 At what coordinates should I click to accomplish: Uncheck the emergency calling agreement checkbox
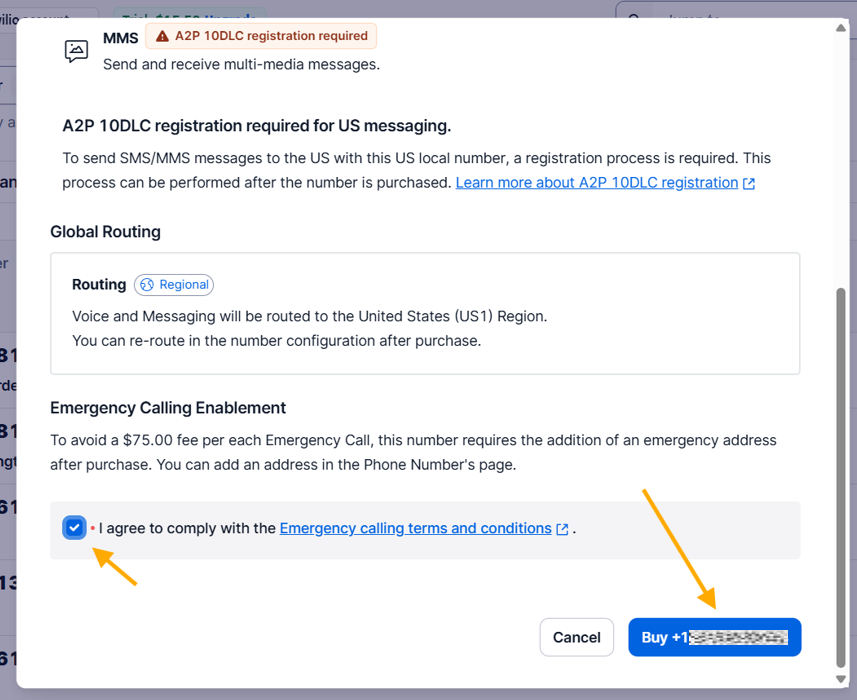(74, 528)
